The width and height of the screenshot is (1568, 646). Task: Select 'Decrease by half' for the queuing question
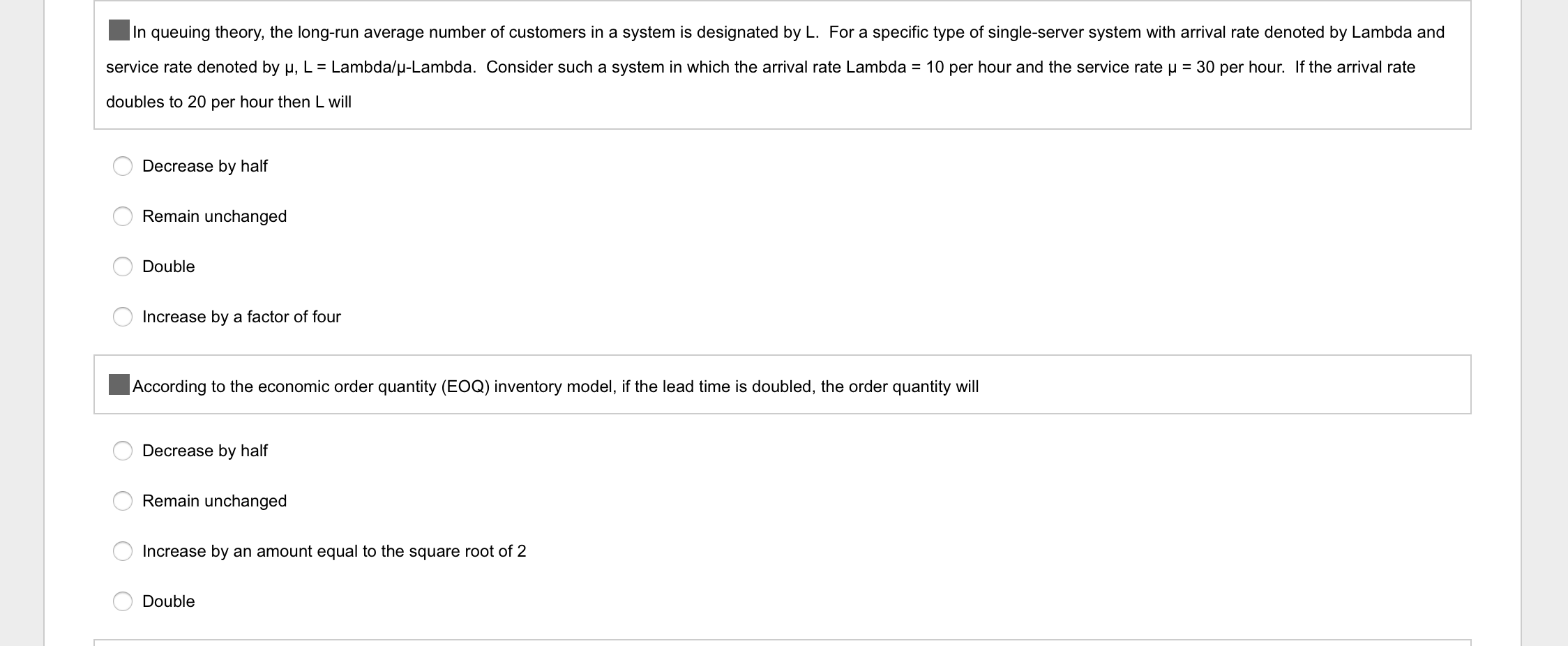pos(123,166)
